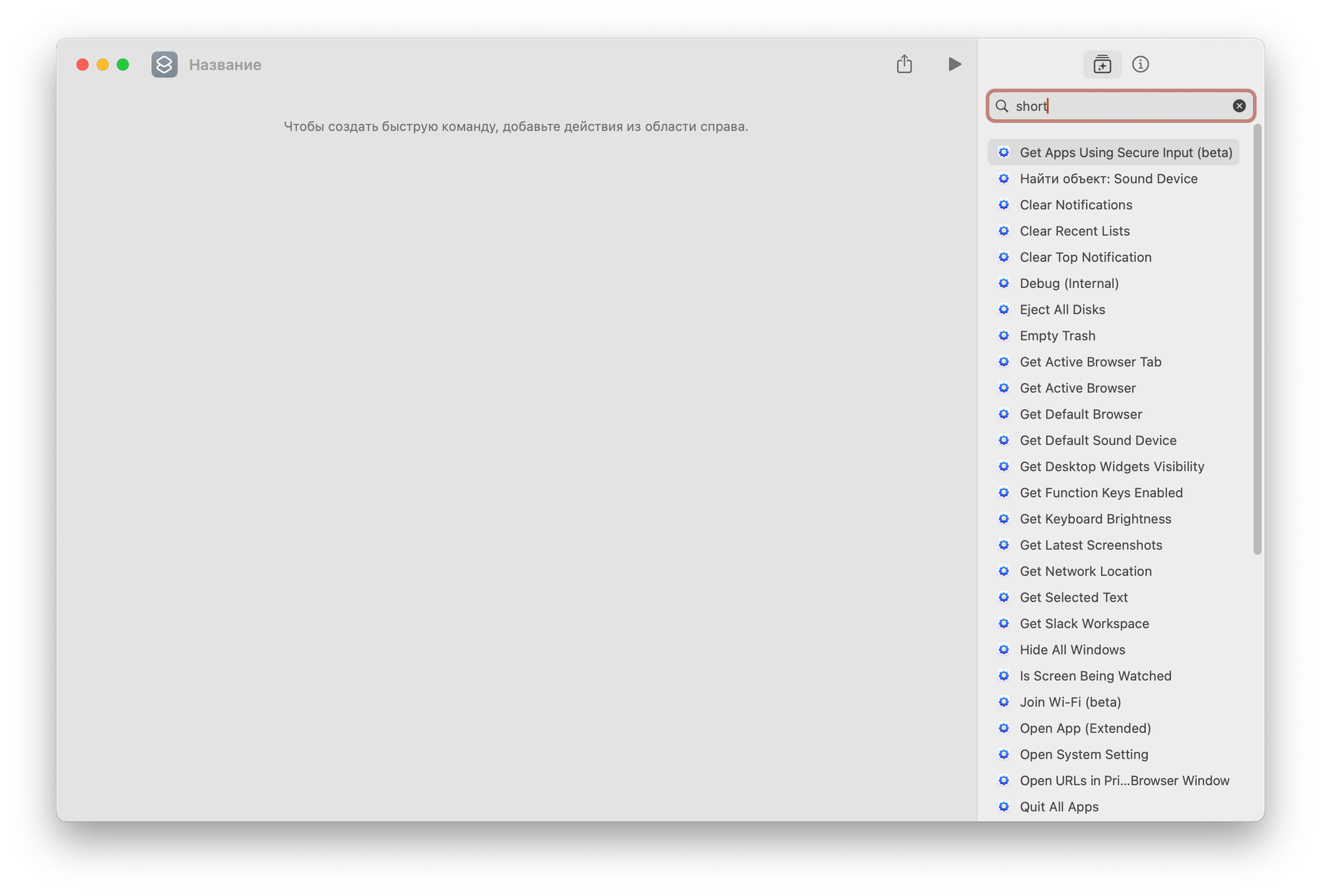Select the Eject All Disks action

click(1062, 310)
